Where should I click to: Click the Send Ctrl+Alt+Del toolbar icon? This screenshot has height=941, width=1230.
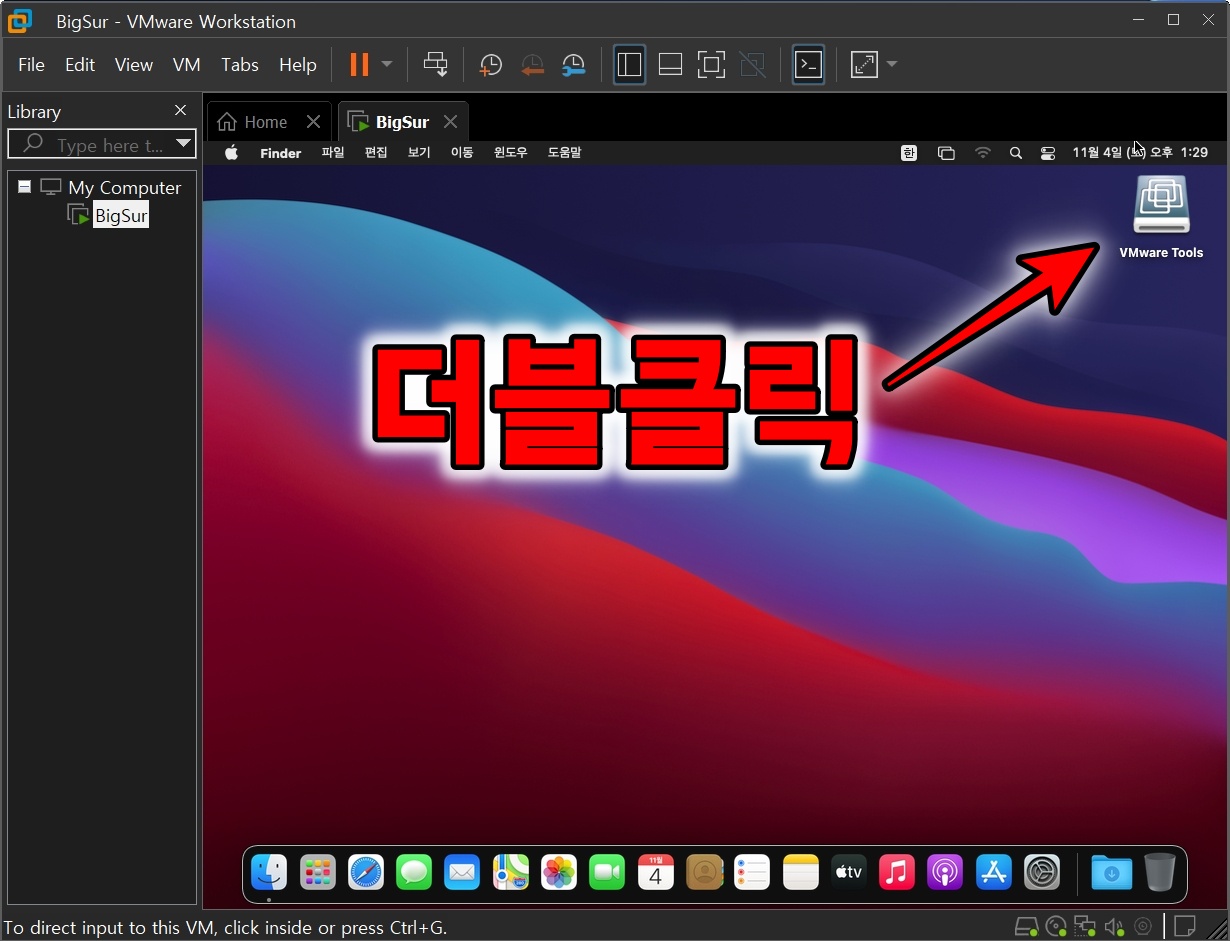tap(436, 65)
